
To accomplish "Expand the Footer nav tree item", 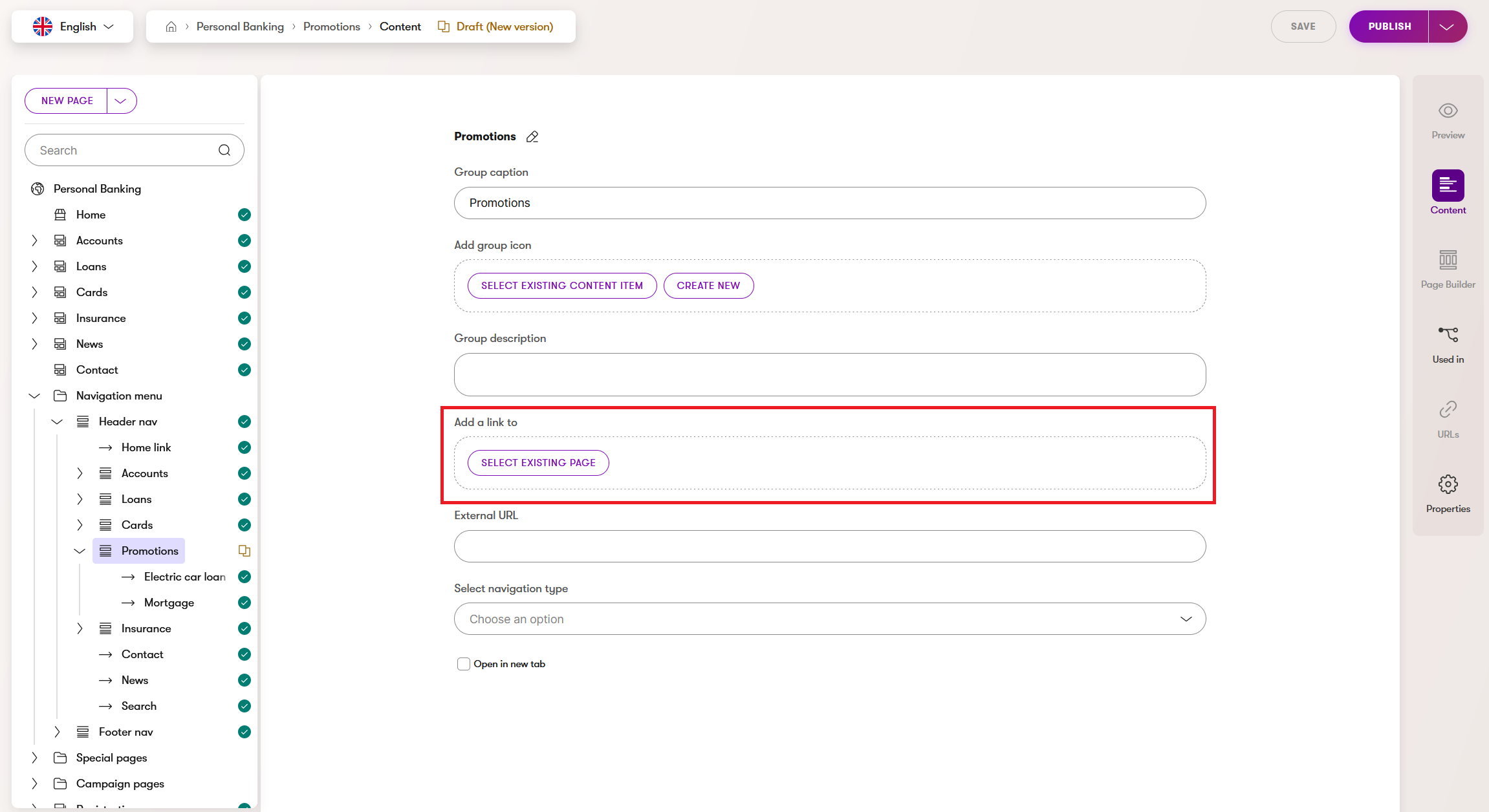I will click(x=57, y=732).
